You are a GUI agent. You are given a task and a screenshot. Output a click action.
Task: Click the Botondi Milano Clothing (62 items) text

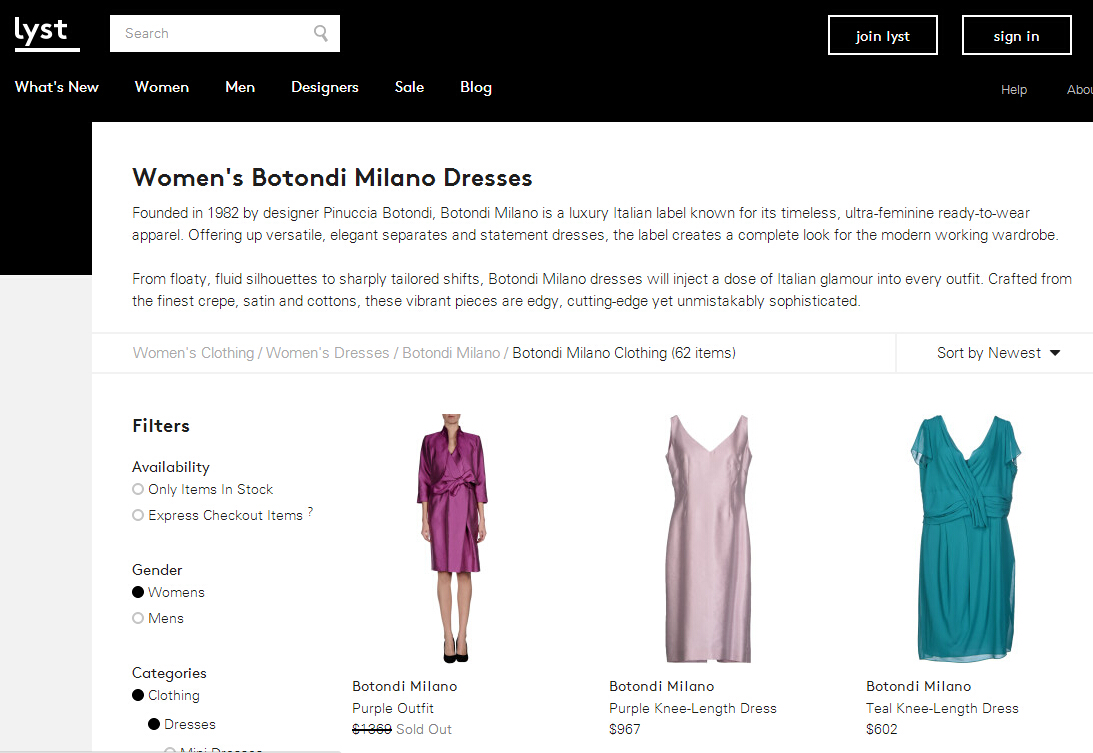[624, 353]
